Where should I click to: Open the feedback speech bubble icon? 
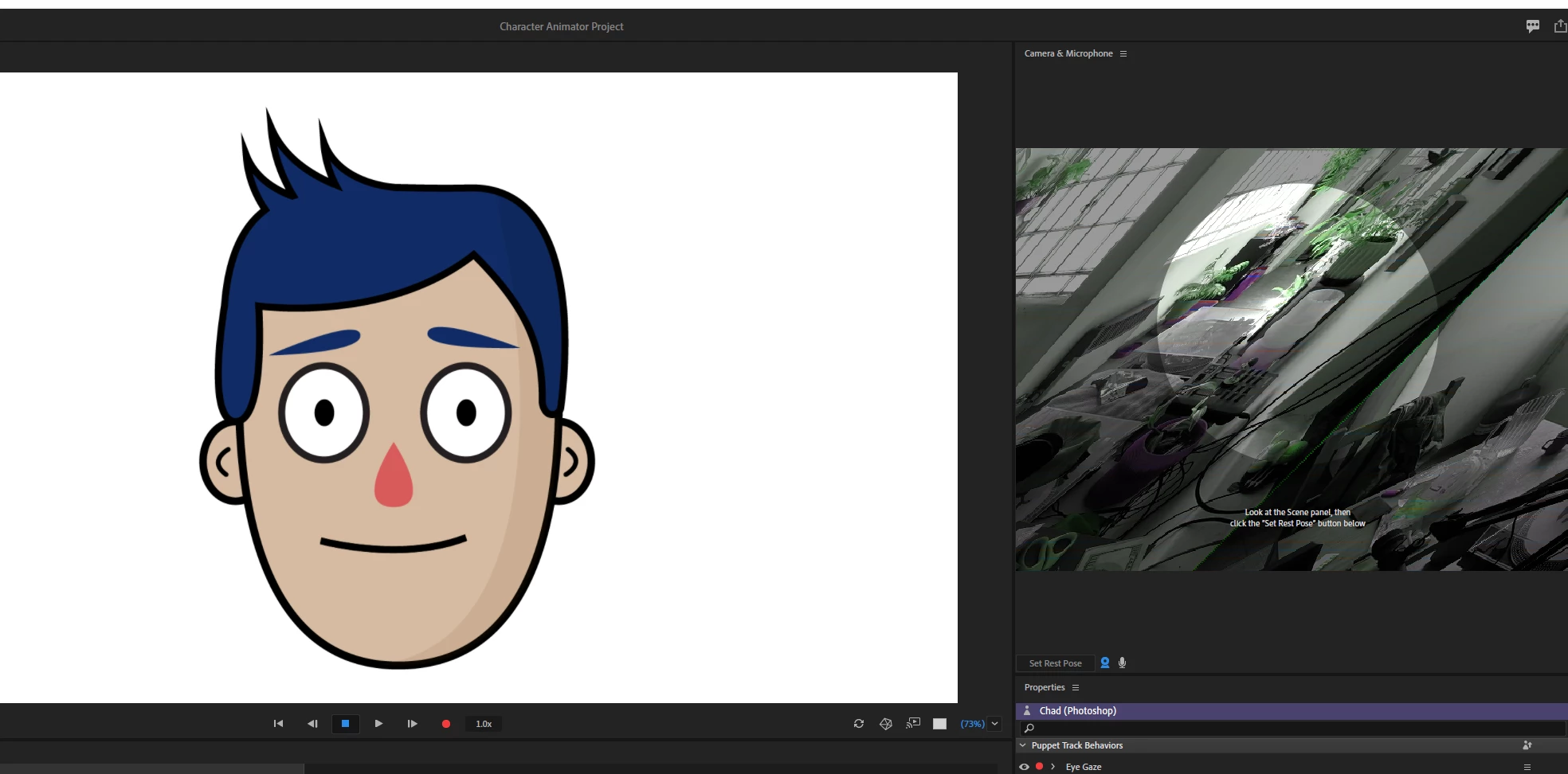1533,26
